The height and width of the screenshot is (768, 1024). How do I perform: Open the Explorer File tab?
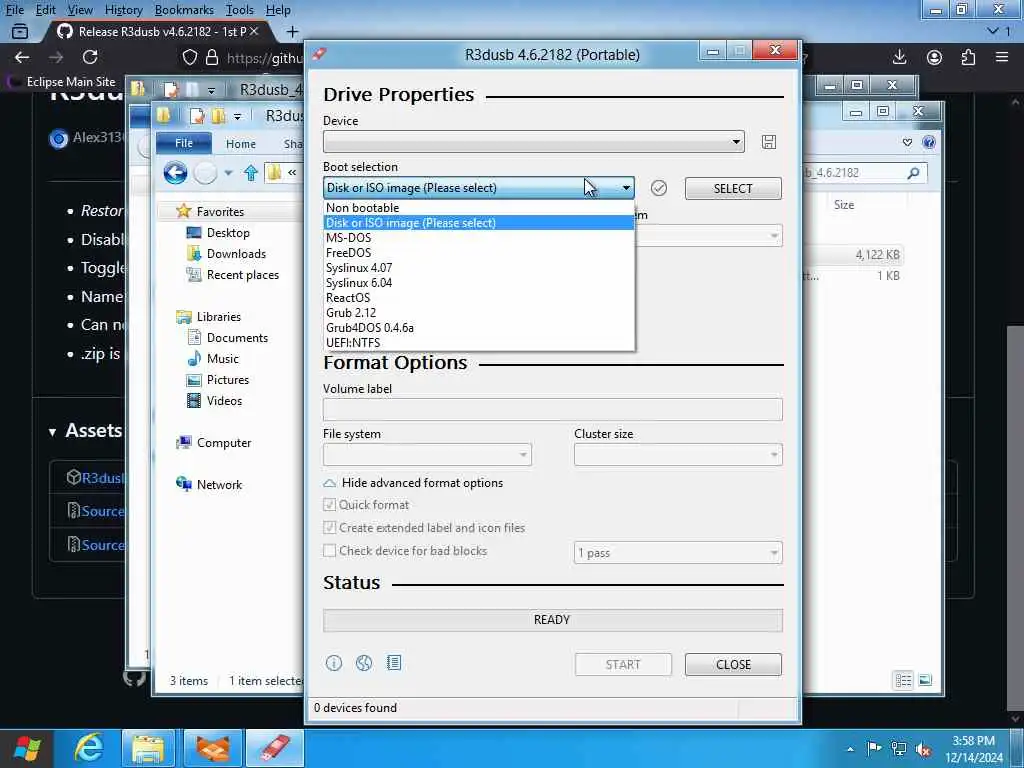(184, 144)
